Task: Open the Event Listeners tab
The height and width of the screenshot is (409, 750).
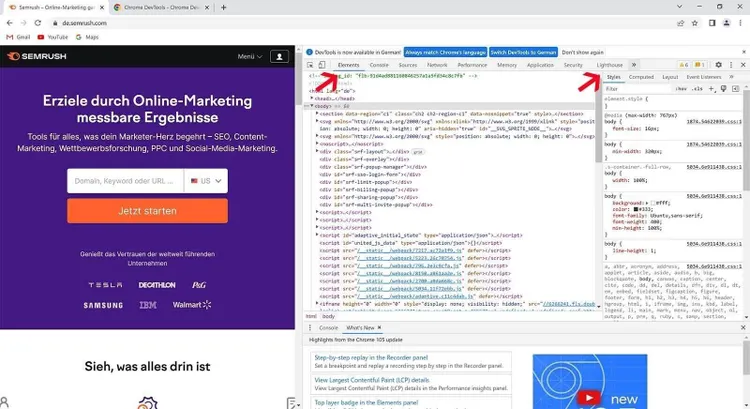Action: click(x=704, y=77)
